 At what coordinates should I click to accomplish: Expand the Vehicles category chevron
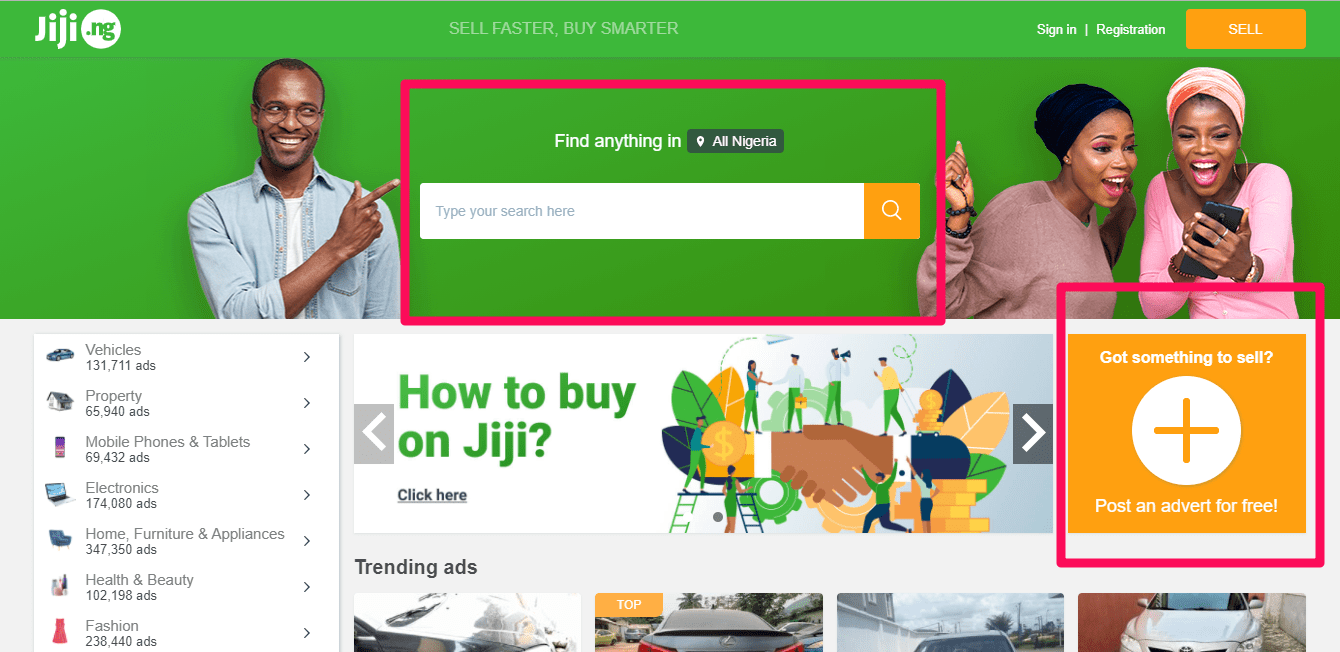point(307,357)
